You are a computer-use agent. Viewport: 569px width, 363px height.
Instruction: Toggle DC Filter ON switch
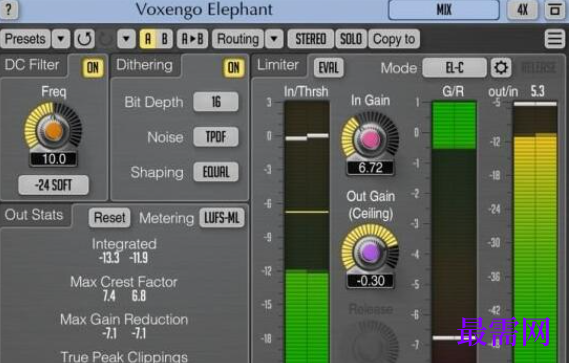pos(93,68)
